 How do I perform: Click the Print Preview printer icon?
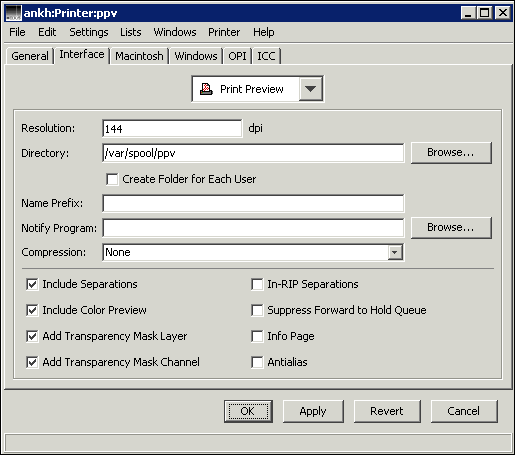coord(206,89)
